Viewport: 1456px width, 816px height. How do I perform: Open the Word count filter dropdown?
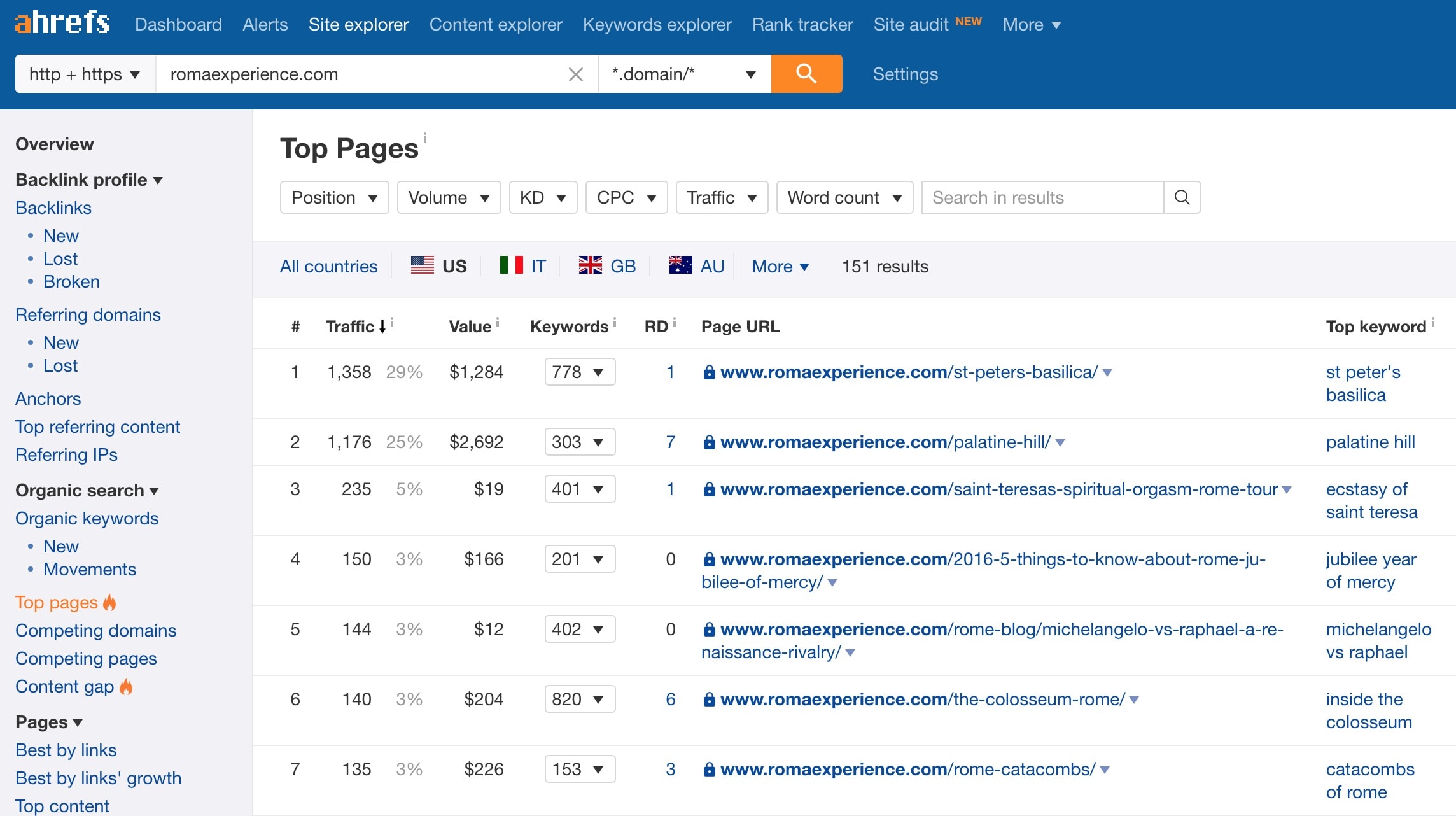(844, 197)
